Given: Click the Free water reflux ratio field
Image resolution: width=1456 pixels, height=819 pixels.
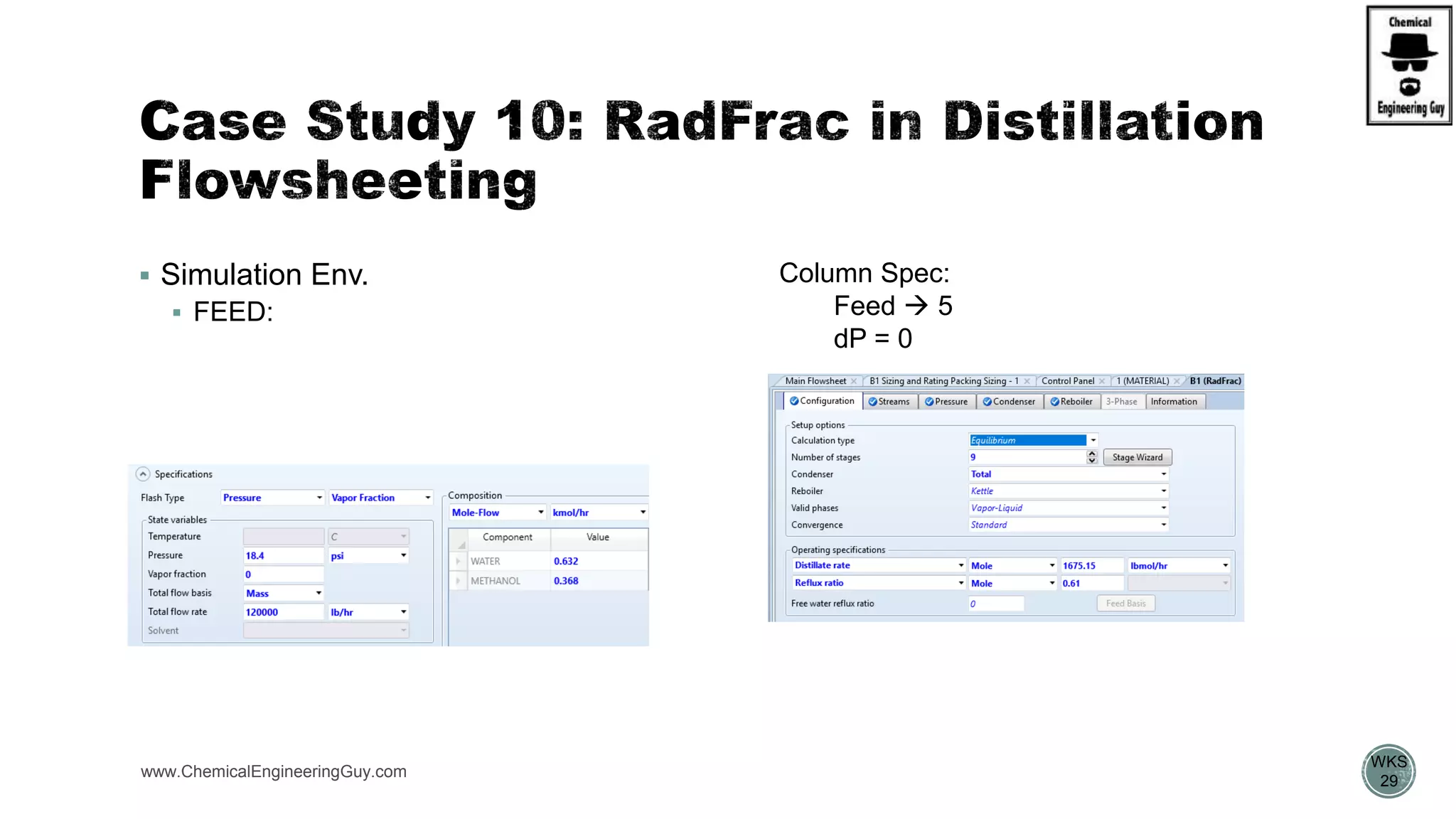Looking at the screenshot, I should pos(996,604).
